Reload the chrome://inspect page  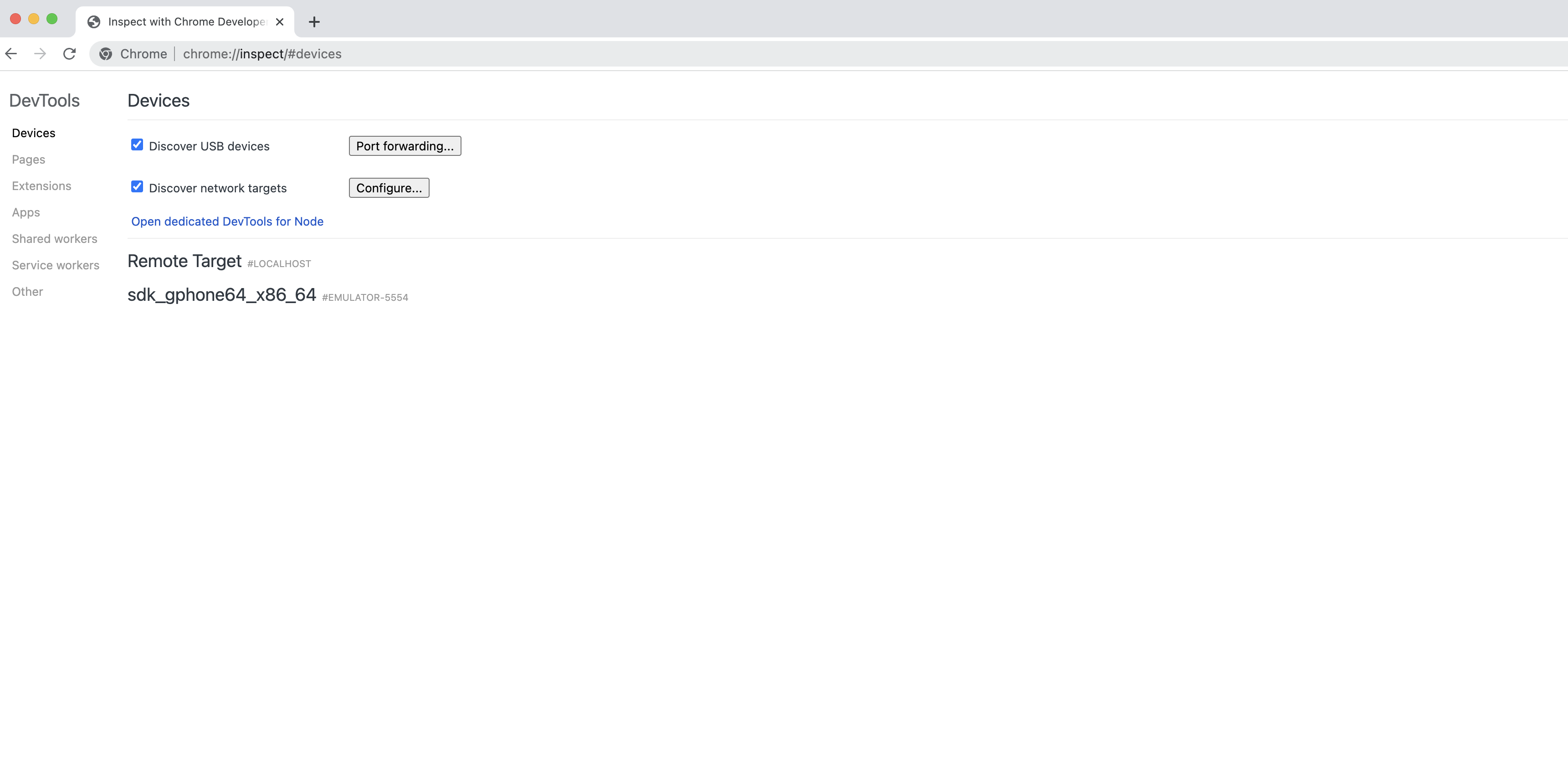(x=69, y=54)
